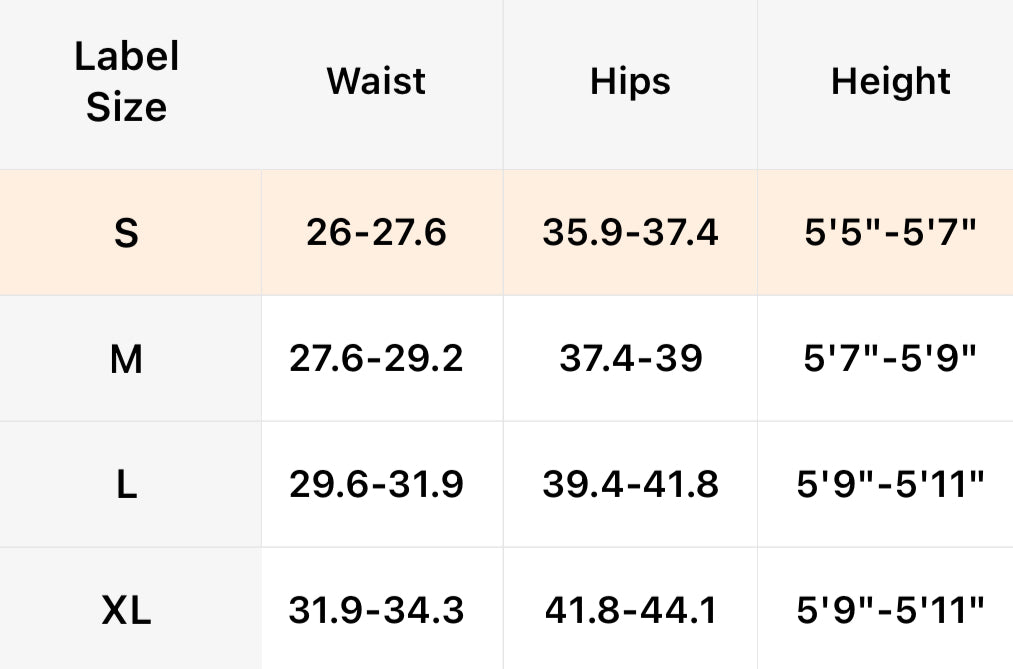Image resolution: width=1013 pixels, height=669 pixels.
Task: Select hips value 41.8-44.1
Action: tap(630, 609)
